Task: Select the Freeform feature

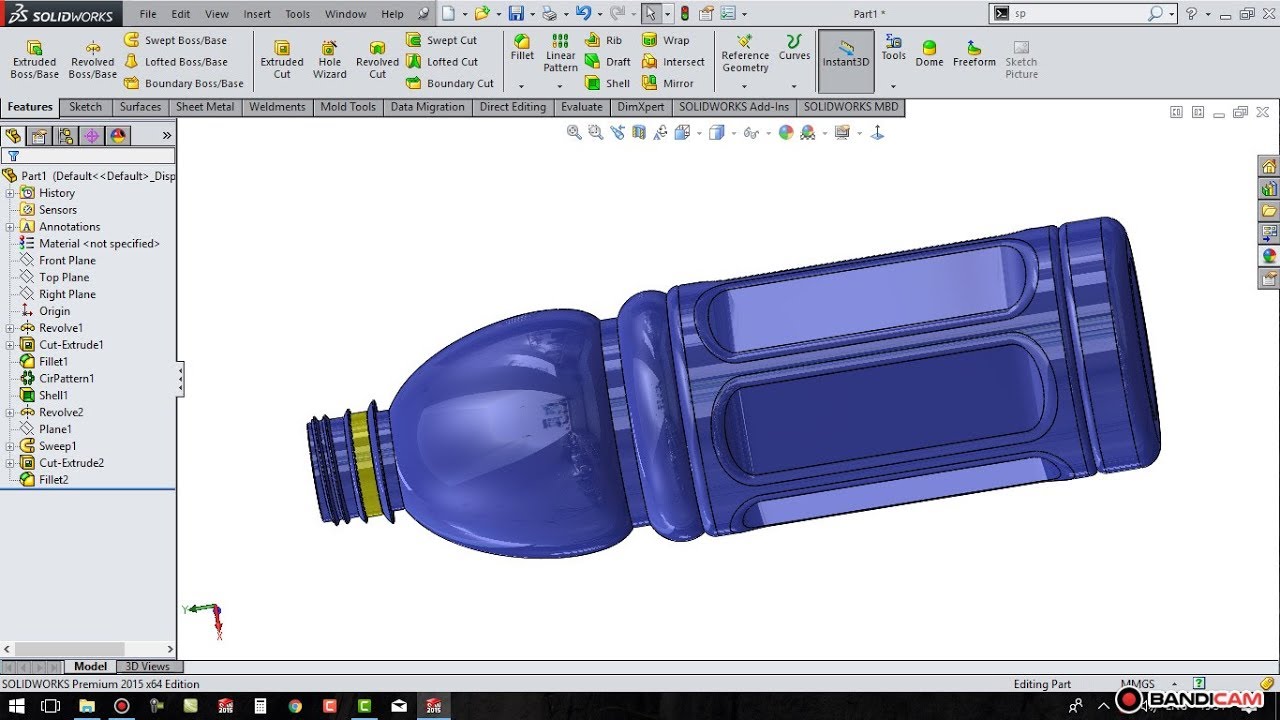Action: point(974,53)
